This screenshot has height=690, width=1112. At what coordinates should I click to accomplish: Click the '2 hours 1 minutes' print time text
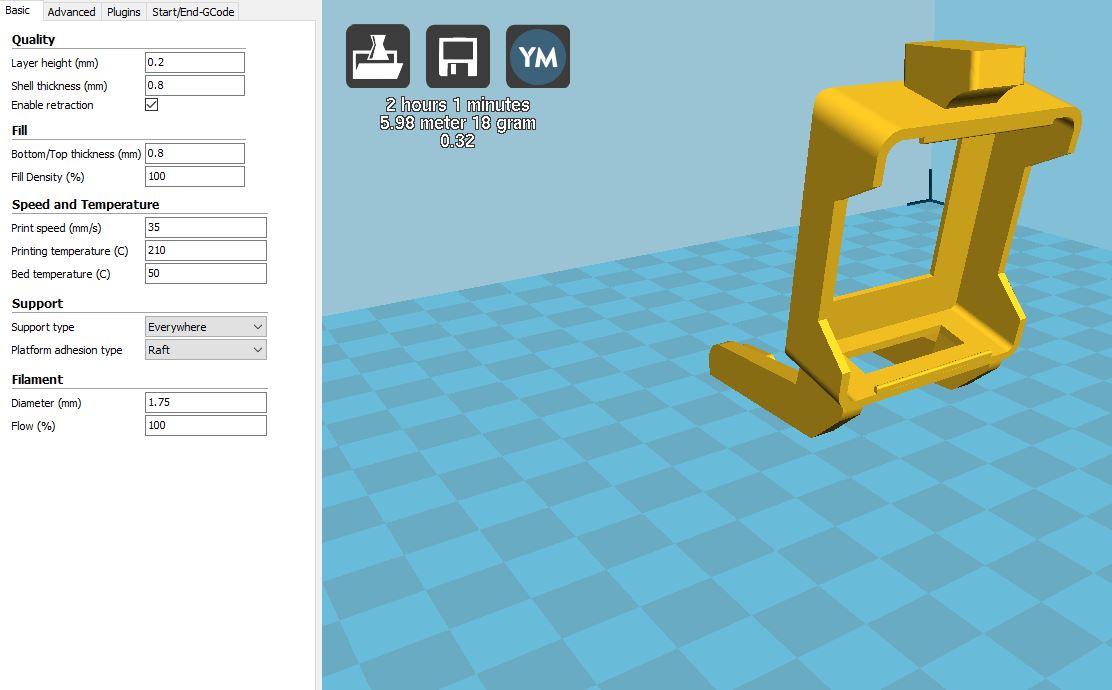(458, 105)
